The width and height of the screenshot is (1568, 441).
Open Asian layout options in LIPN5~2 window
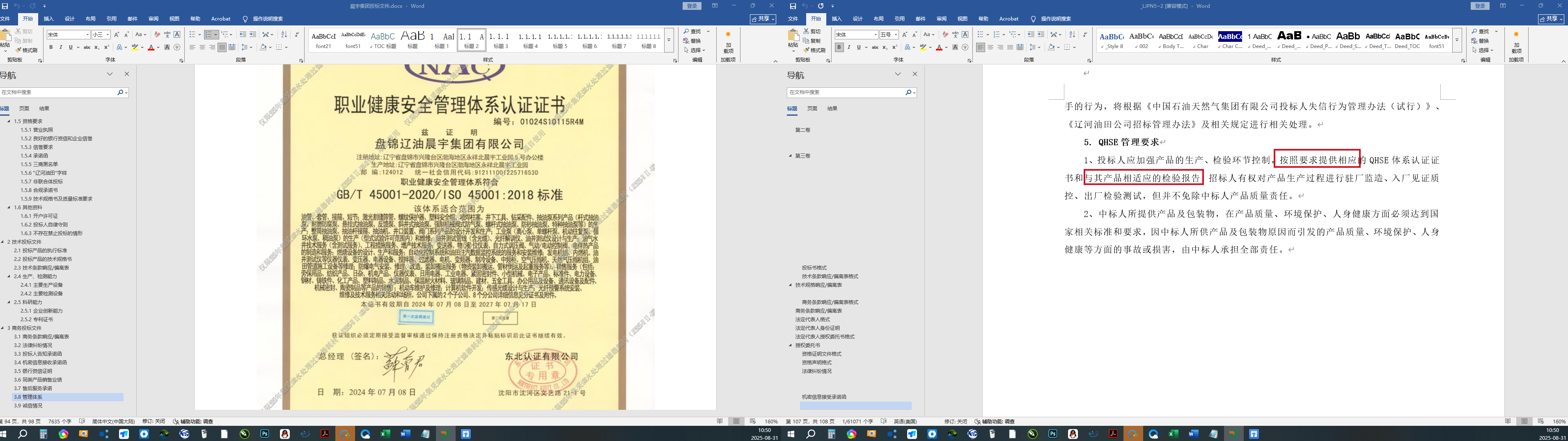coord(1056,35)
